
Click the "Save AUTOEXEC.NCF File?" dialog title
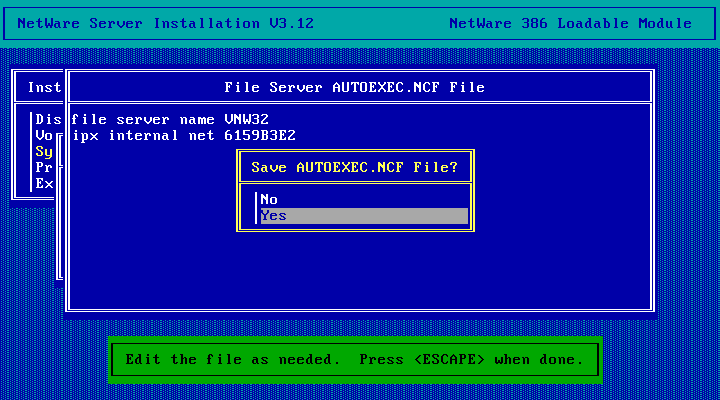click(x=354, y=167)
